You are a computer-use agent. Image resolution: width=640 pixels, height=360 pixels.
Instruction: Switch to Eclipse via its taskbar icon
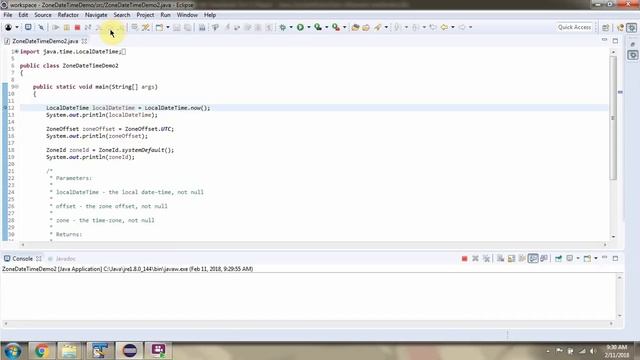point(129,351)
